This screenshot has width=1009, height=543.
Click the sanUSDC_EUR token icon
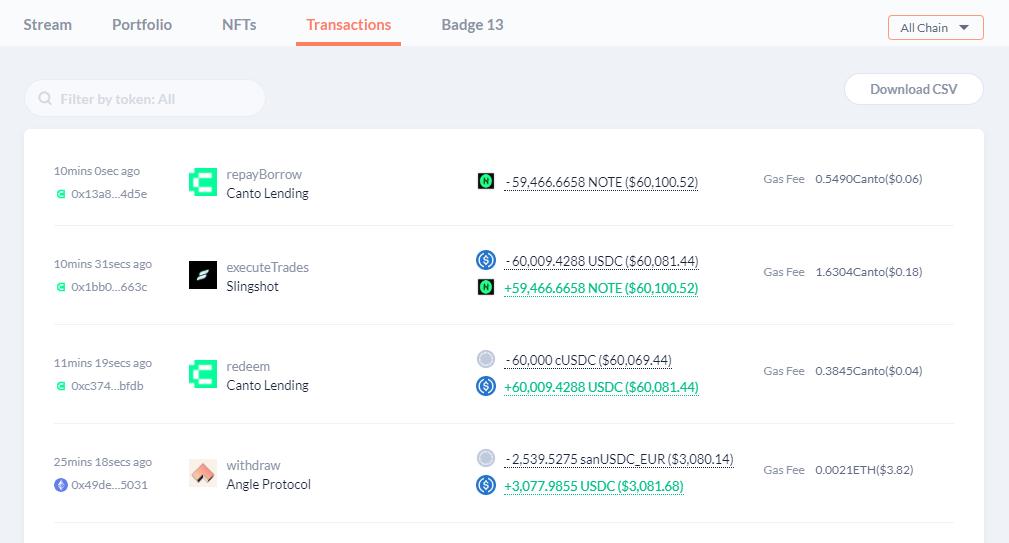(x=486, y=458)
